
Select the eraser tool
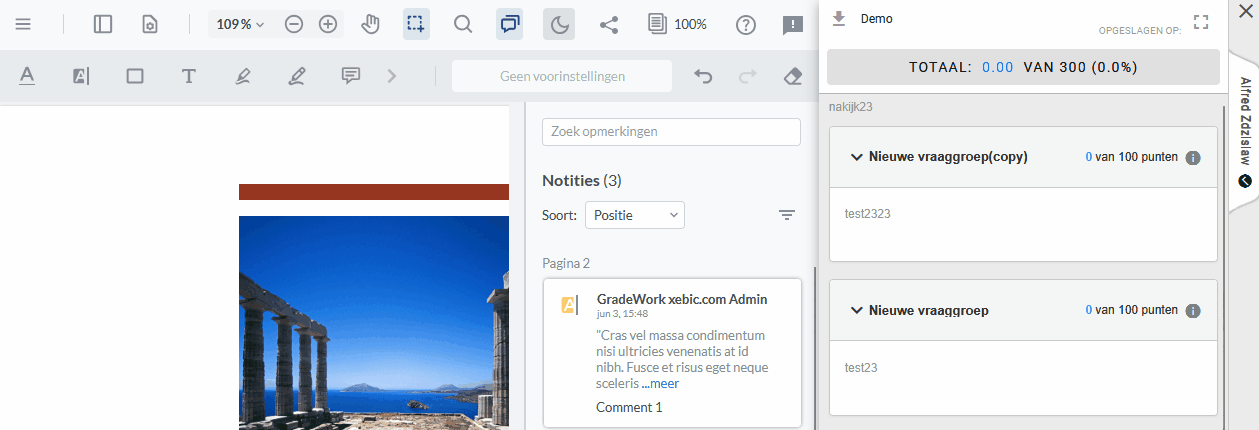click(x=793, y=76)
